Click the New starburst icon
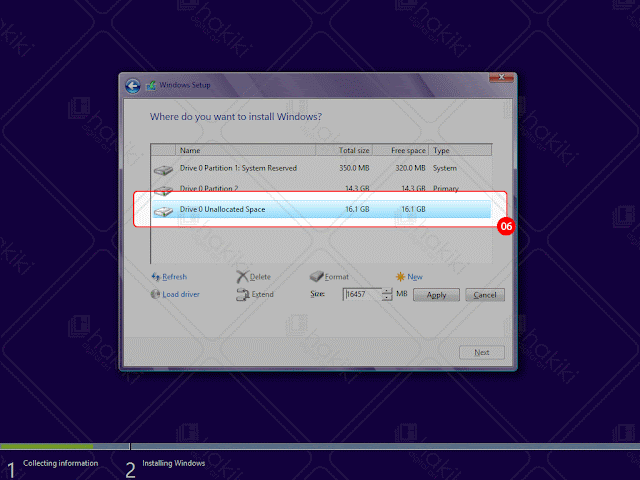Screen dimensions: 640x480 tap(400, 277)
